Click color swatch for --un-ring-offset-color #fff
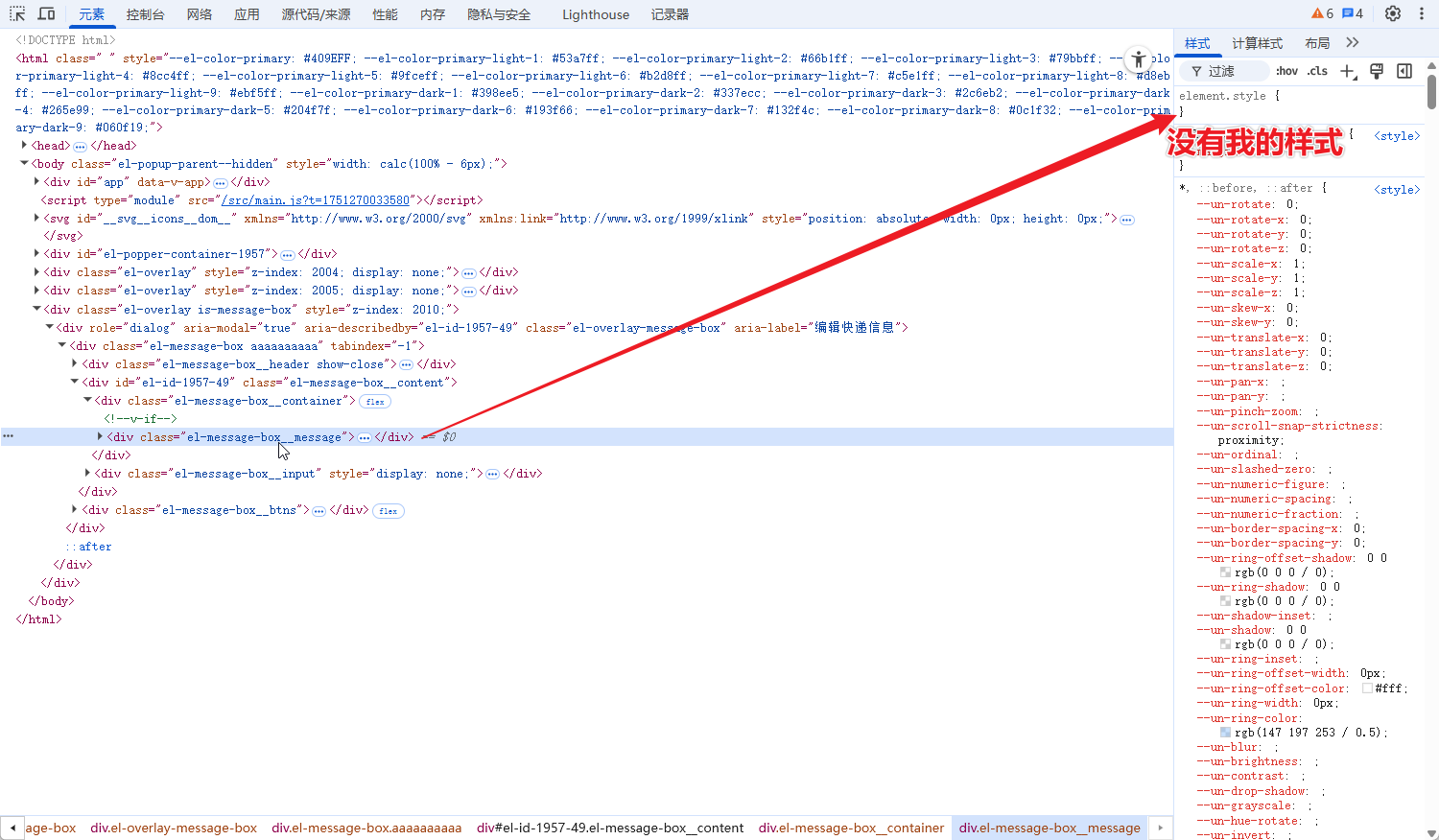 [1367, 688]
